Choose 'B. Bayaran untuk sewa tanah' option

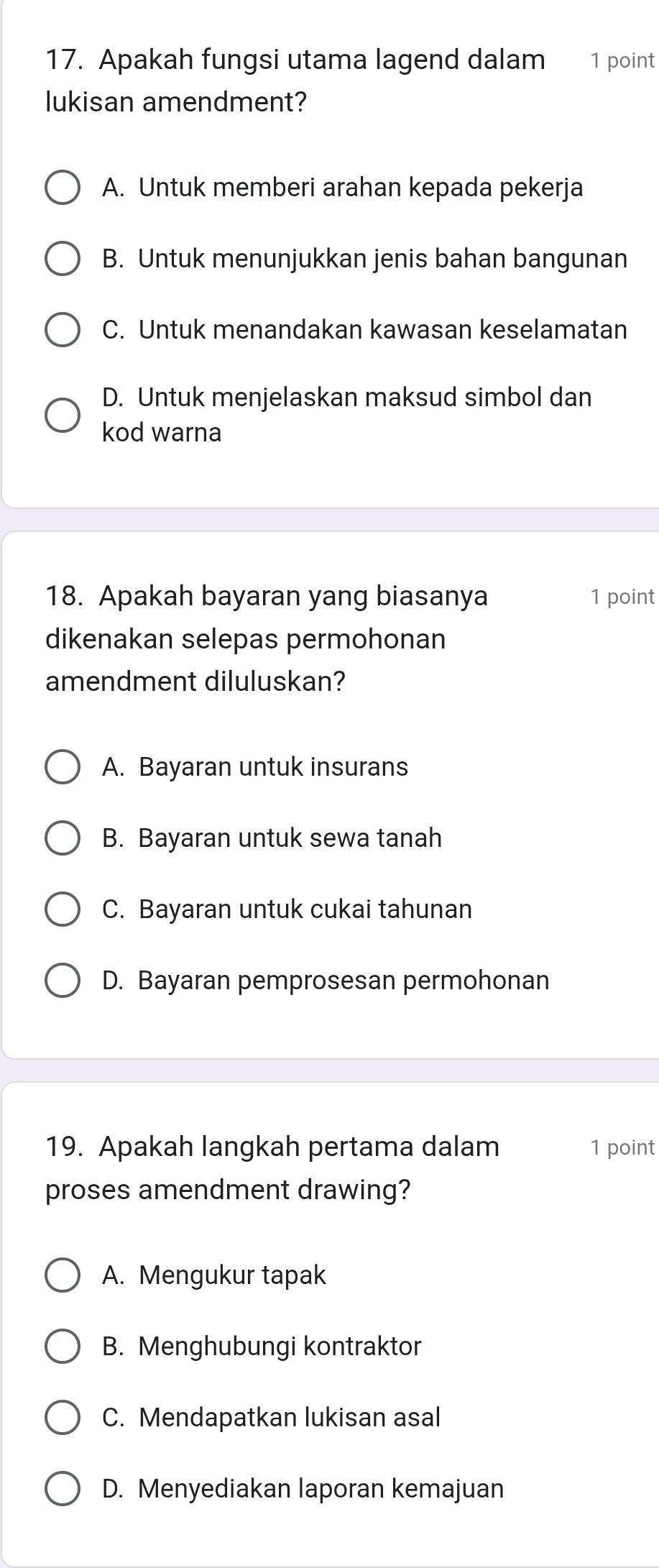click(63, 838)
